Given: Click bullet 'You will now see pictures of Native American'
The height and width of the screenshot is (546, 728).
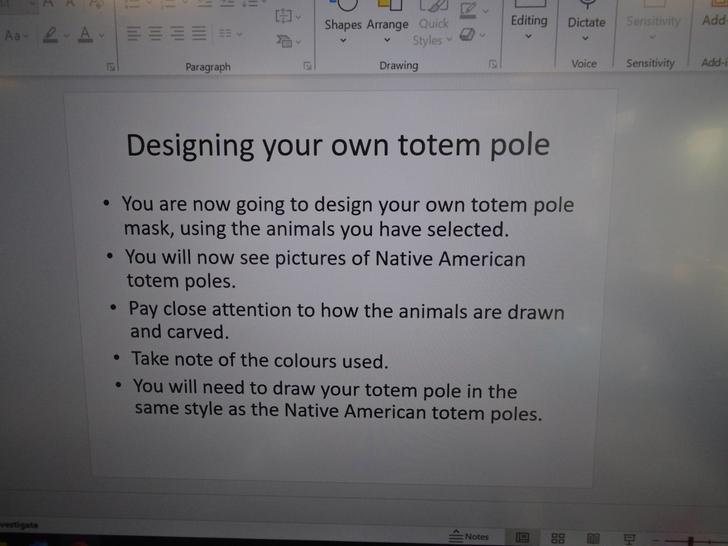Looking at the screenshot, I should (x=325, y=258).
